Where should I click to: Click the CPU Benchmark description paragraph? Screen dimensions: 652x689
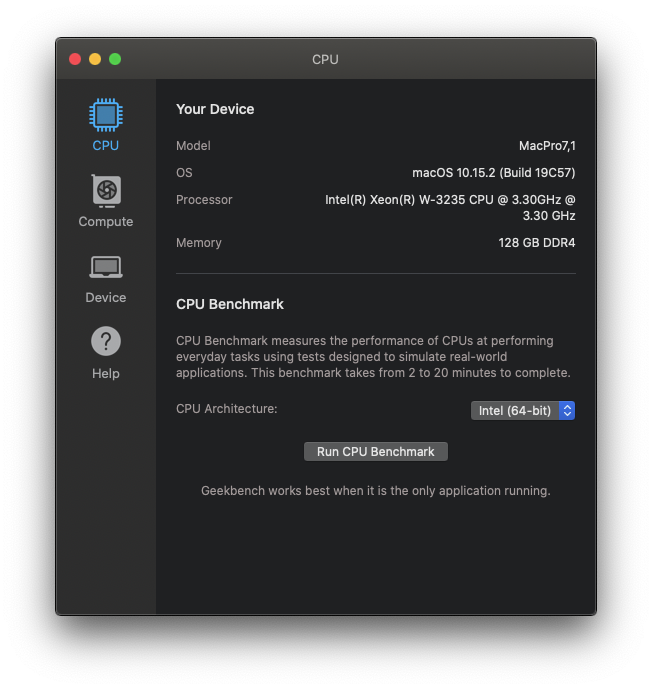pyautogui.click(x=373, y=357)
